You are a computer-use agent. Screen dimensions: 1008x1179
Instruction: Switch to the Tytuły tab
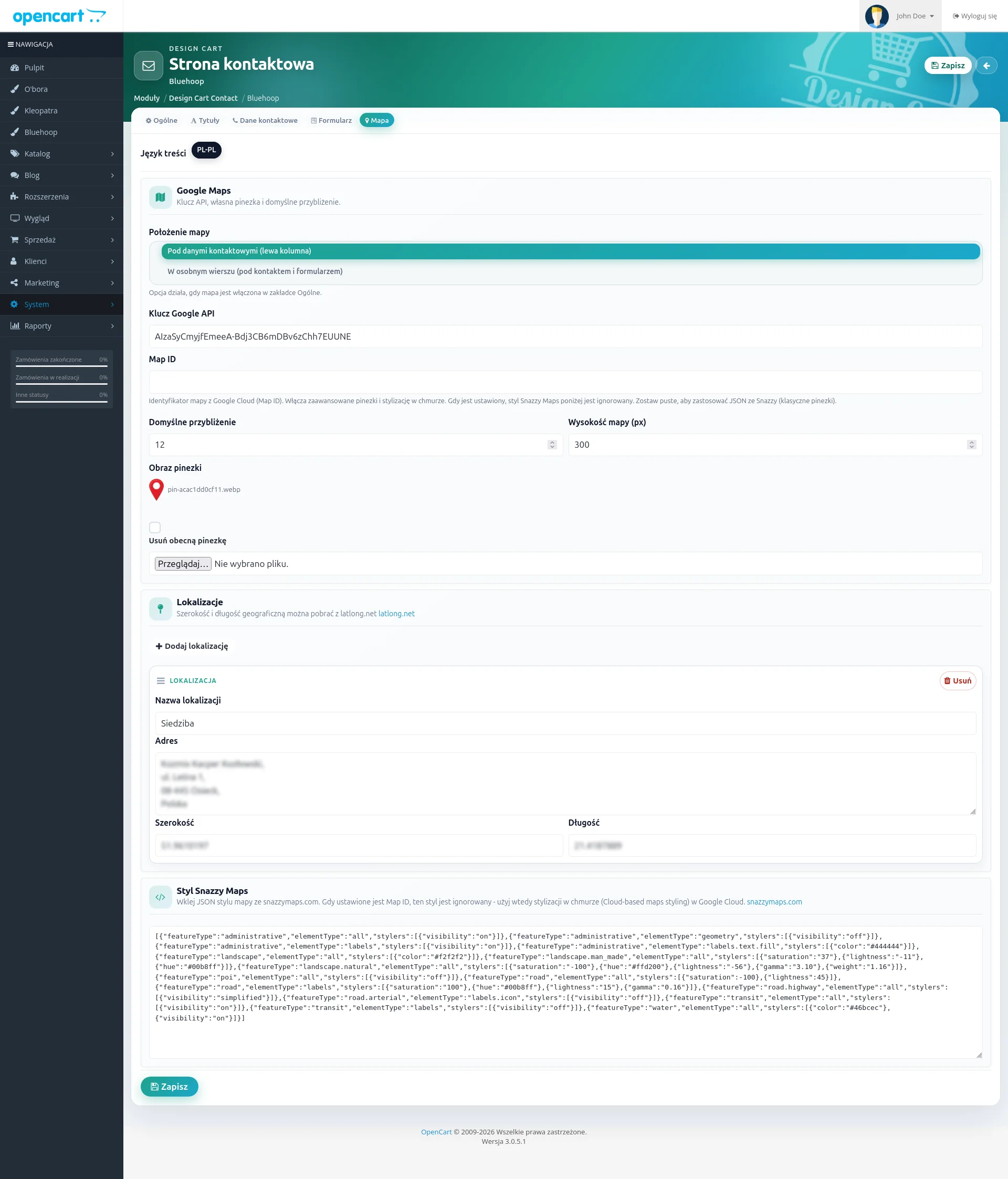205,121
